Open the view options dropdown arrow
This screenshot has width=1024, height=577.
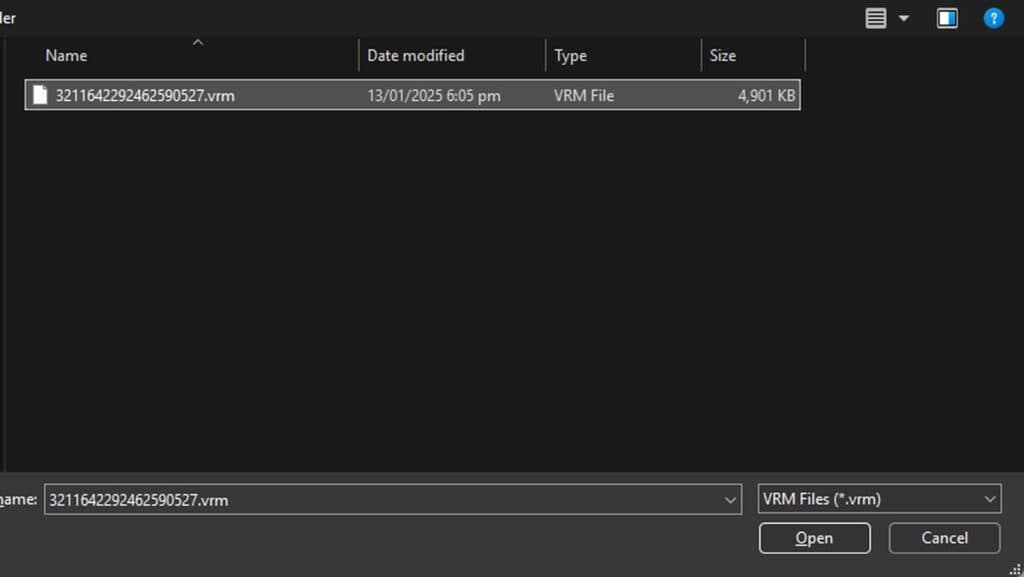(904, 18)
